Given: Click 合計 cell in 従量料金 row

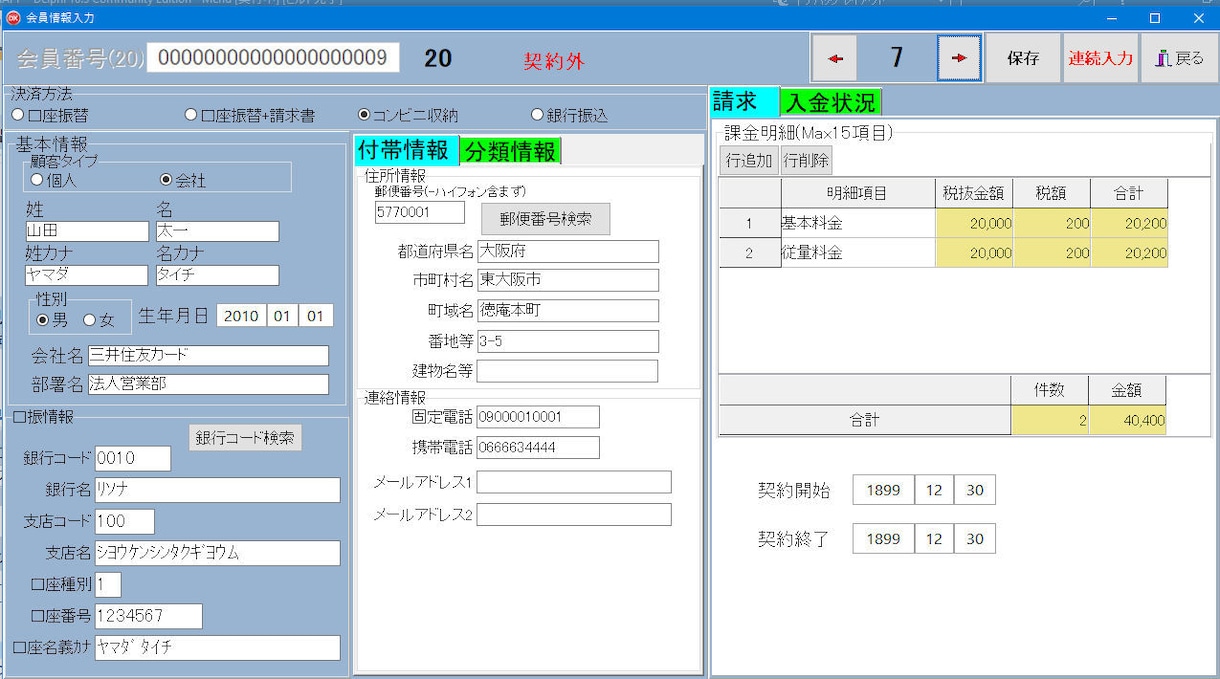Looking at the screenshot, I should coord(1130,253).
